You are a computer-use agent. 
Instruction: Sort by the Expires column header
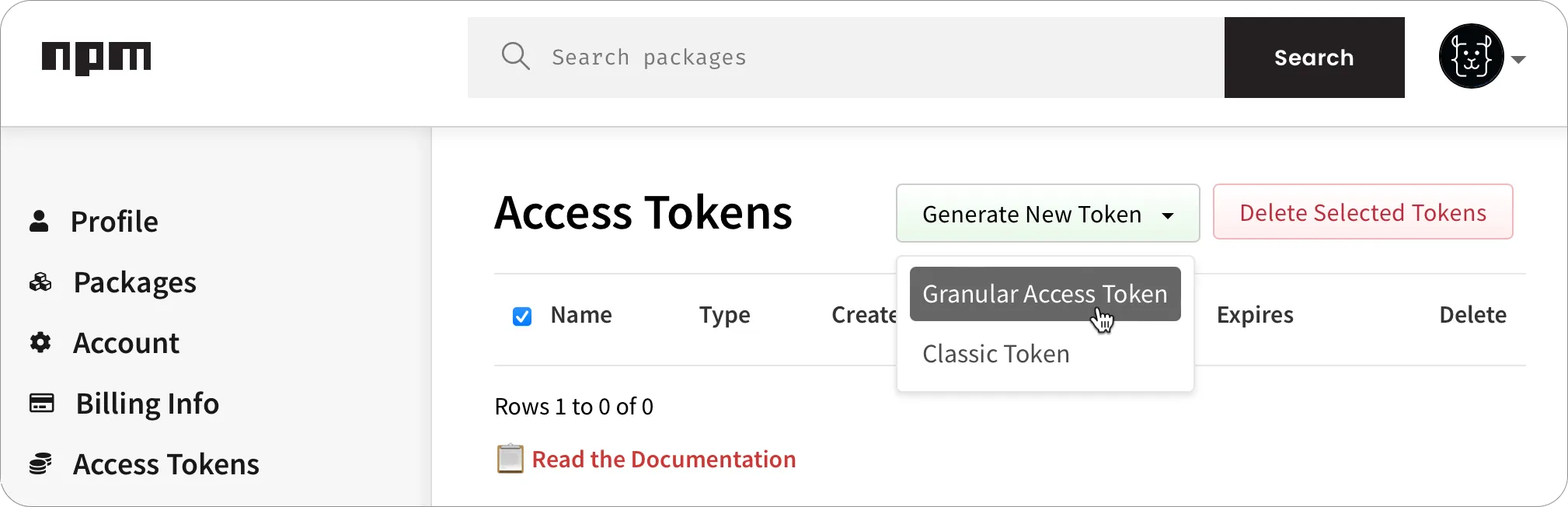pos(1255,315)
